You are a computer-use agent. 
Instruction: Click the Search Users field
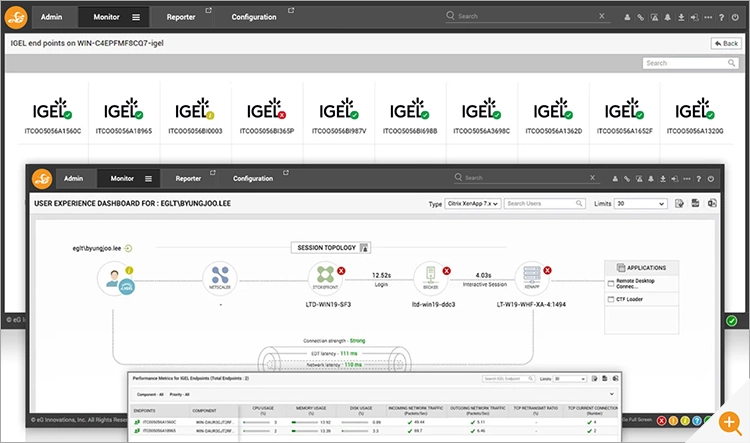click(x=544, y=204)
